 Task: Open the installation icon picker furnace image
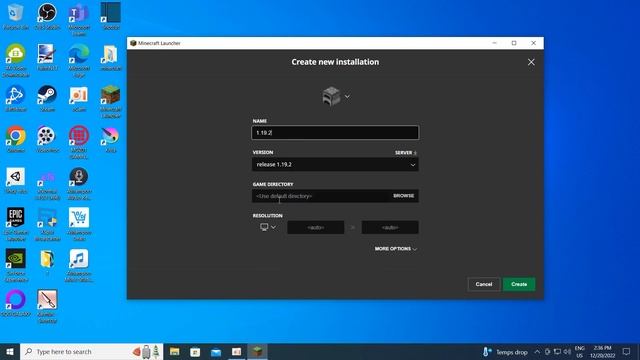(x=331, y=97)
